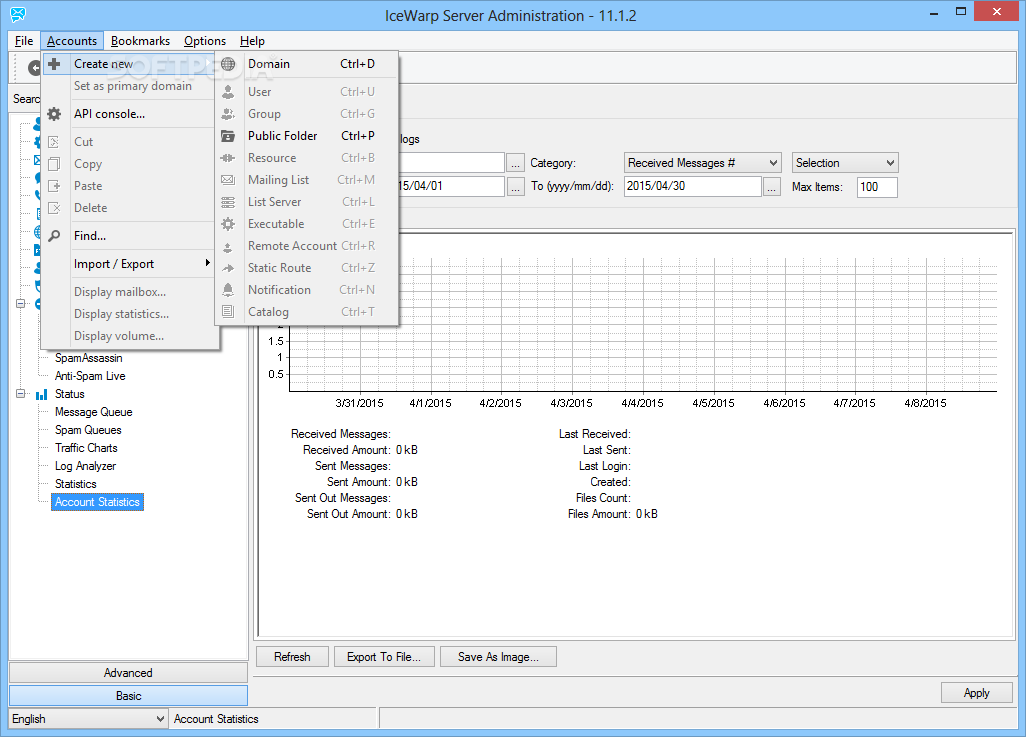
Task: Open the Help menu
Action: (x=252, y=41)
